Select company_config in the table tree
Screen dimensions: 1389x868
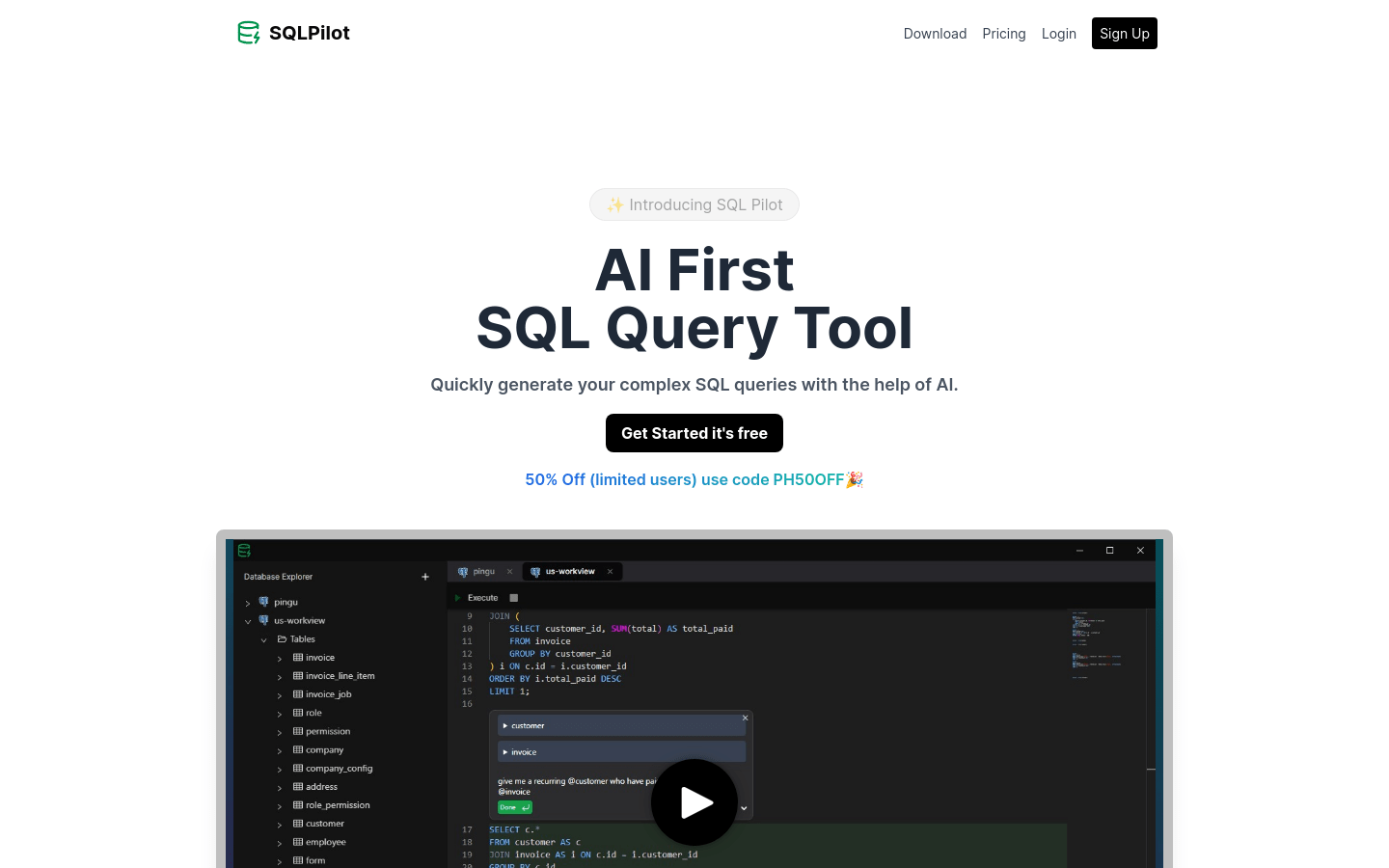(x=339, y=769)
